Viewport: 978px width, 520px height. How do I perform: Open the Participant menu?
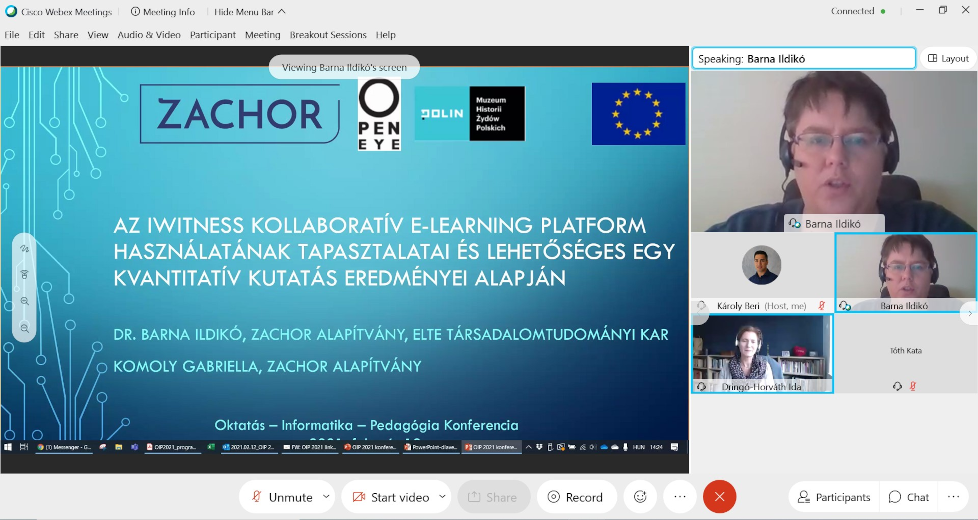(x=213, y=35)
